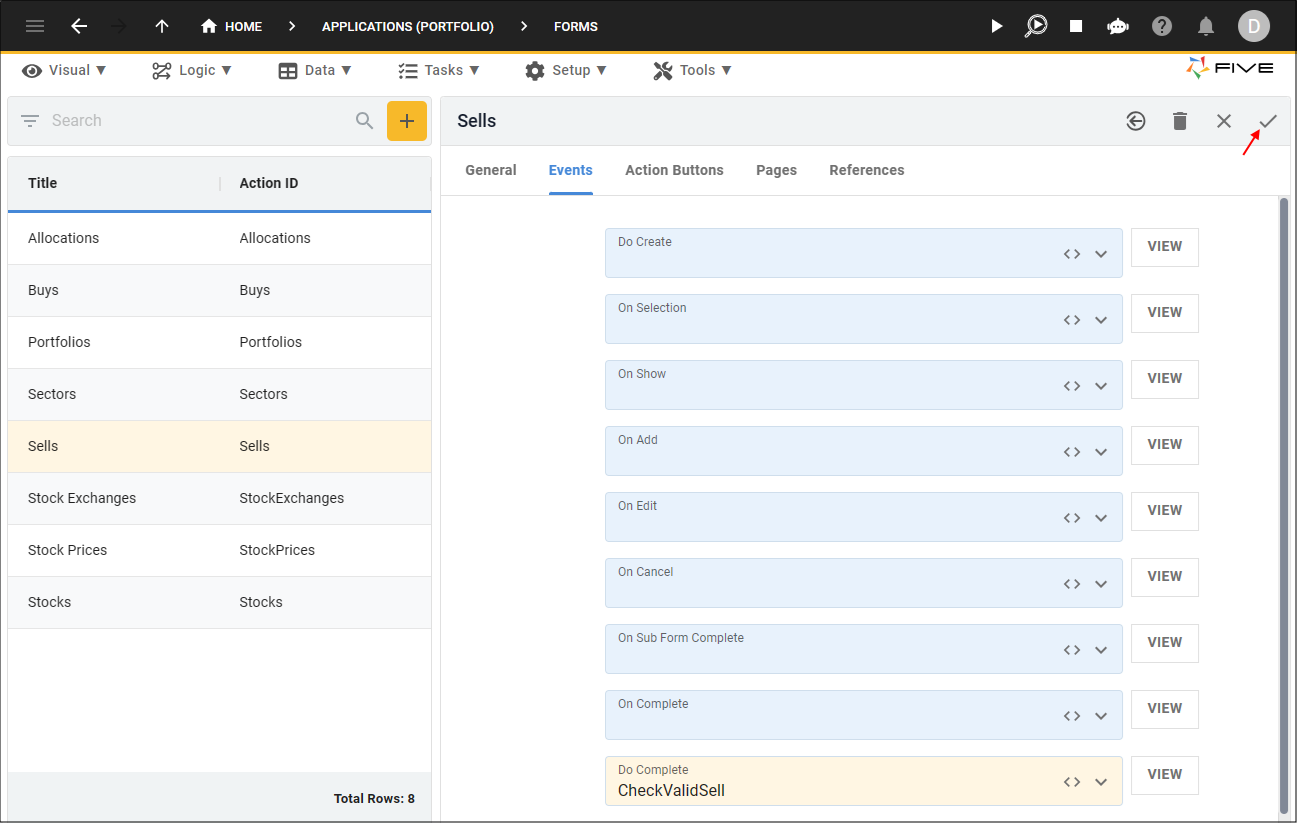Select the Allocations row in the list

[x=219, y=238]
